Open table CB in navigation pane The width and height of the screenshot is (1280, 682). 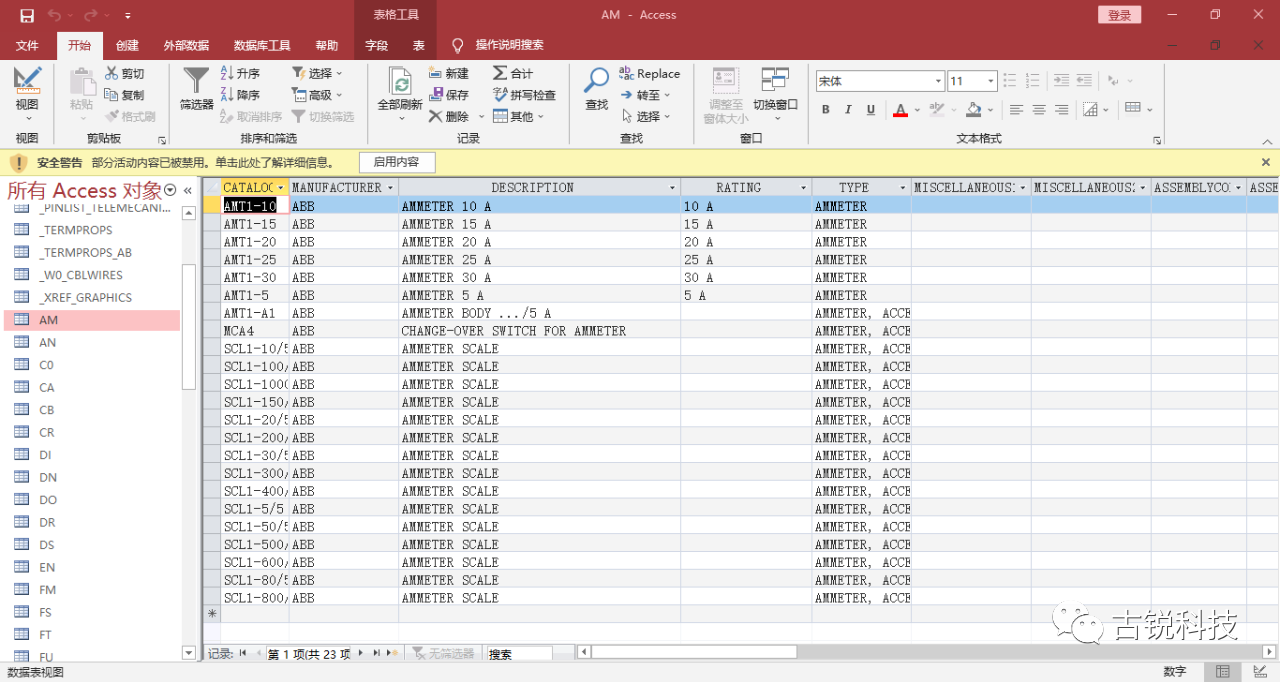(92, 410)
